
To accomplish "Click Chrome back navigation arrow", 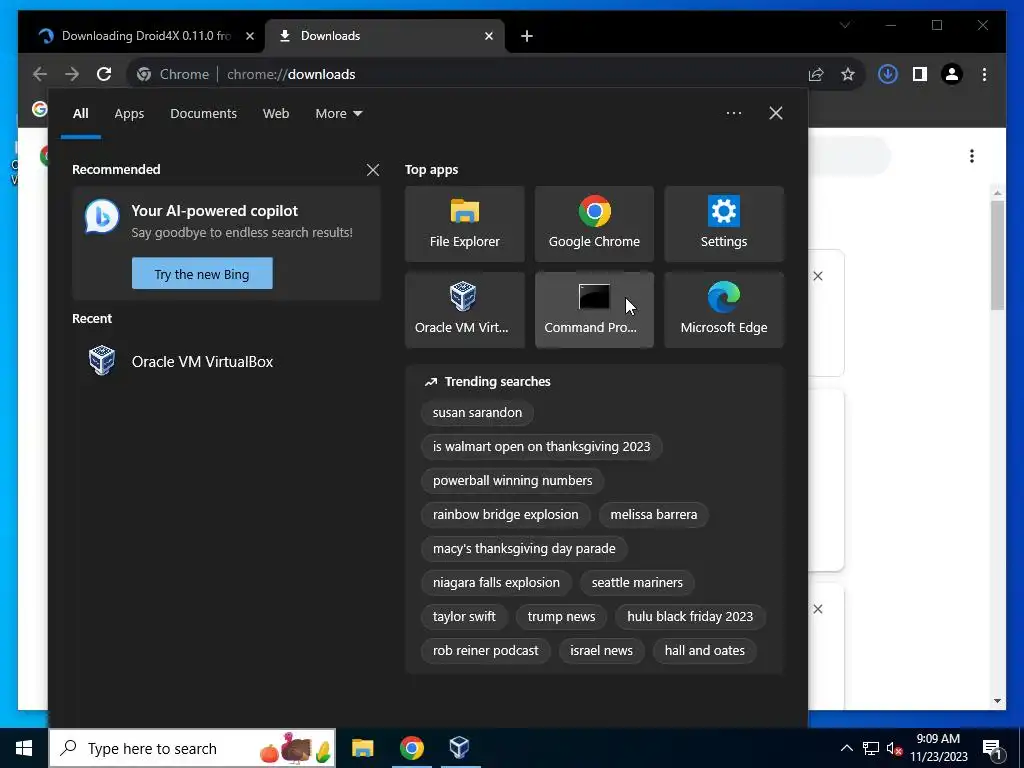I will click(40, 74).
